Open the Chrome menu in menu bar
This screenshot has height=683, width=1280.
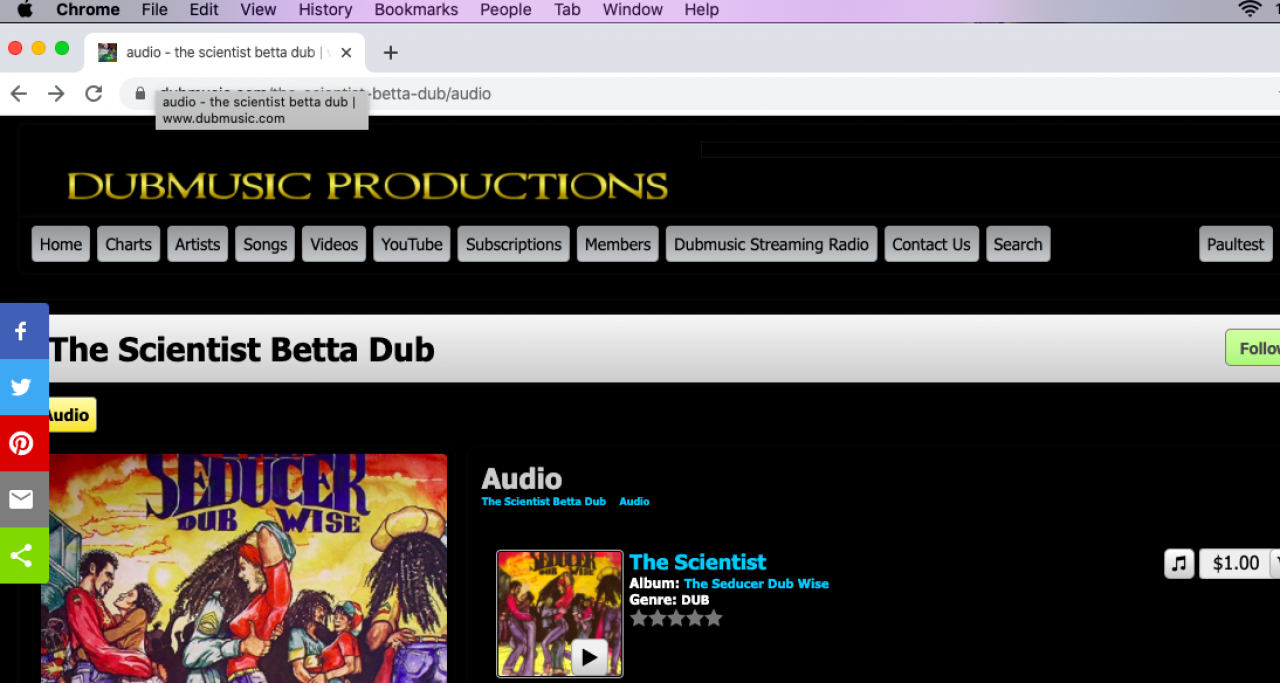[x=88, y=10]
